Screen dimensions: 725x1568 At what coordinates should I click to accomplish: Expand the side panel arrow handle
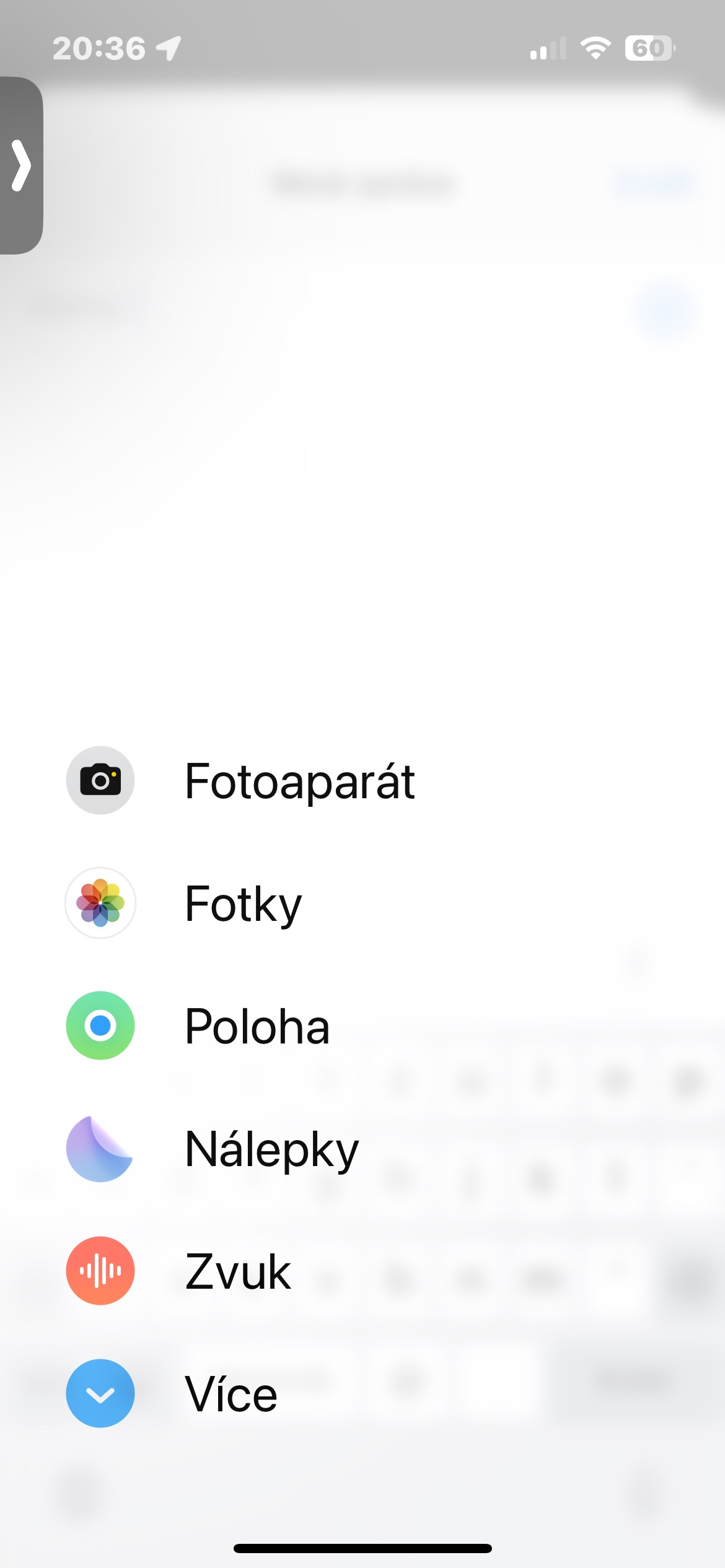[21, 165]
